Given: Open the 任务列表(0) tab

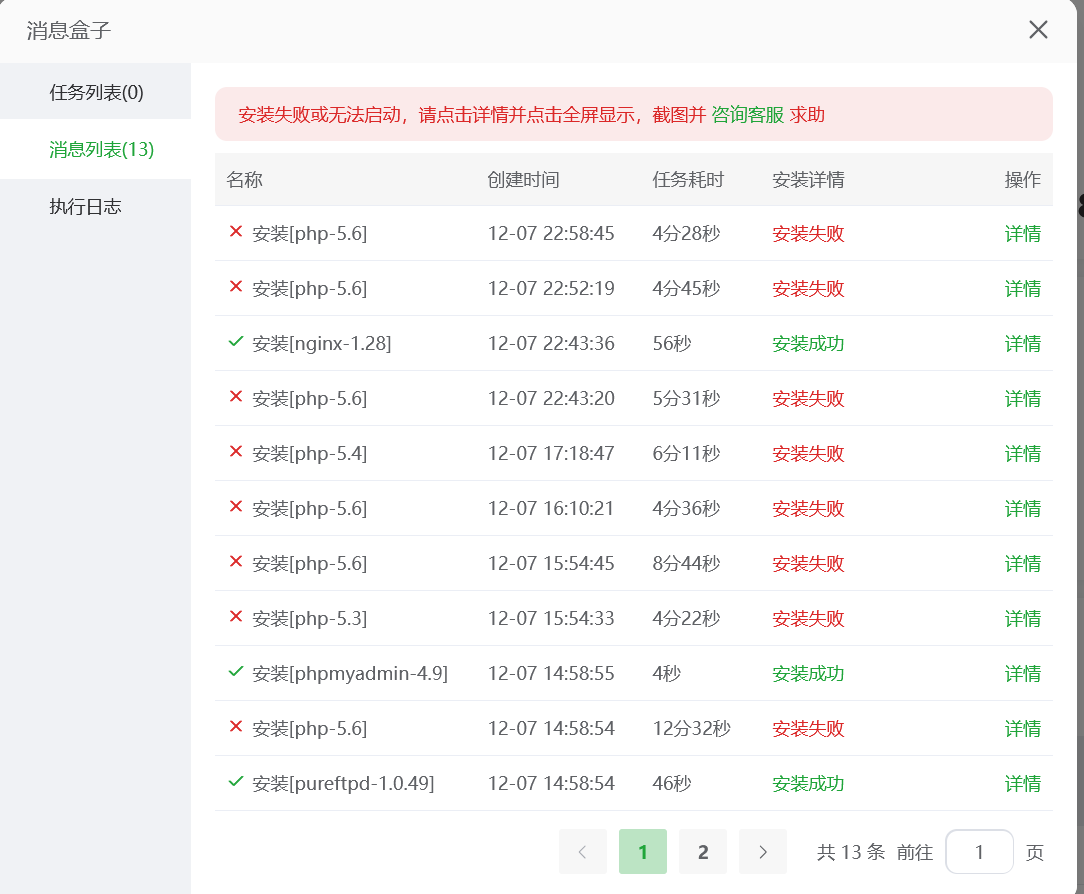Looking at the screenshot, I should [x=96, y=92].
